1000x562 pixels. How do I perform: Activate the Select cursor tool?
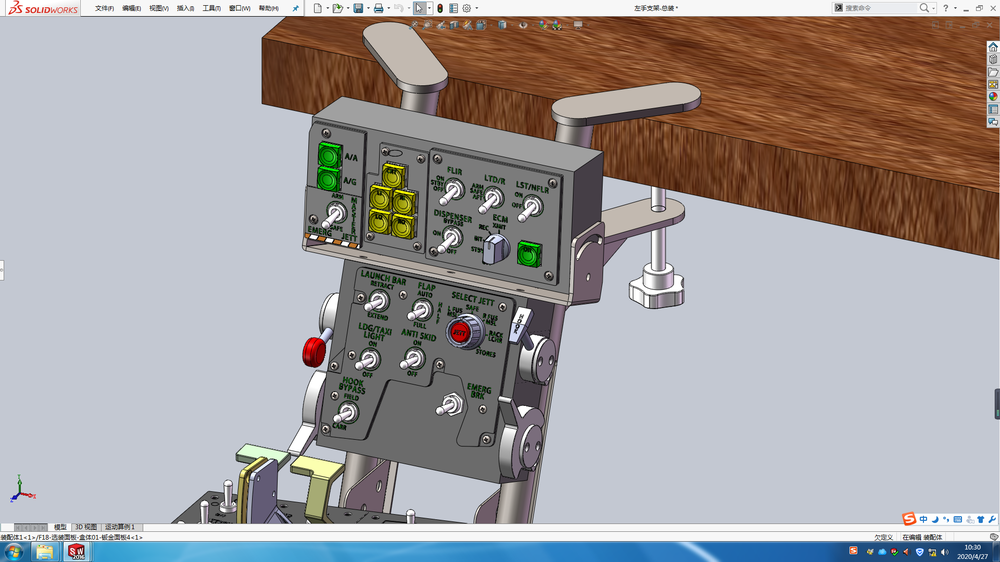click(x=419, y=8)
